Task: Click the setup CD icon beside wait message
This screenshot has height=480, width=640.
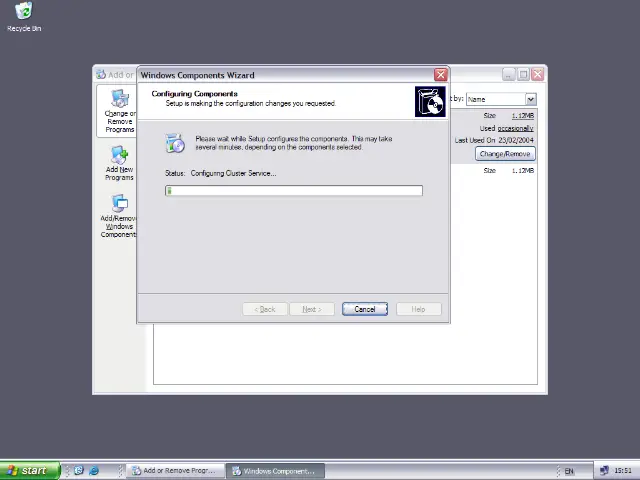Action: point(176,143)
